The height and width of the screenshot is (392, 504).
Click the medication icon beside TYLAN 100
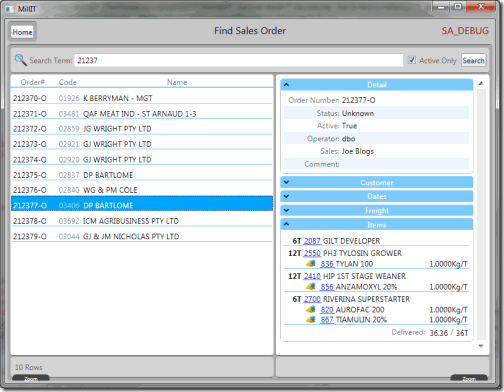point(311,263)
